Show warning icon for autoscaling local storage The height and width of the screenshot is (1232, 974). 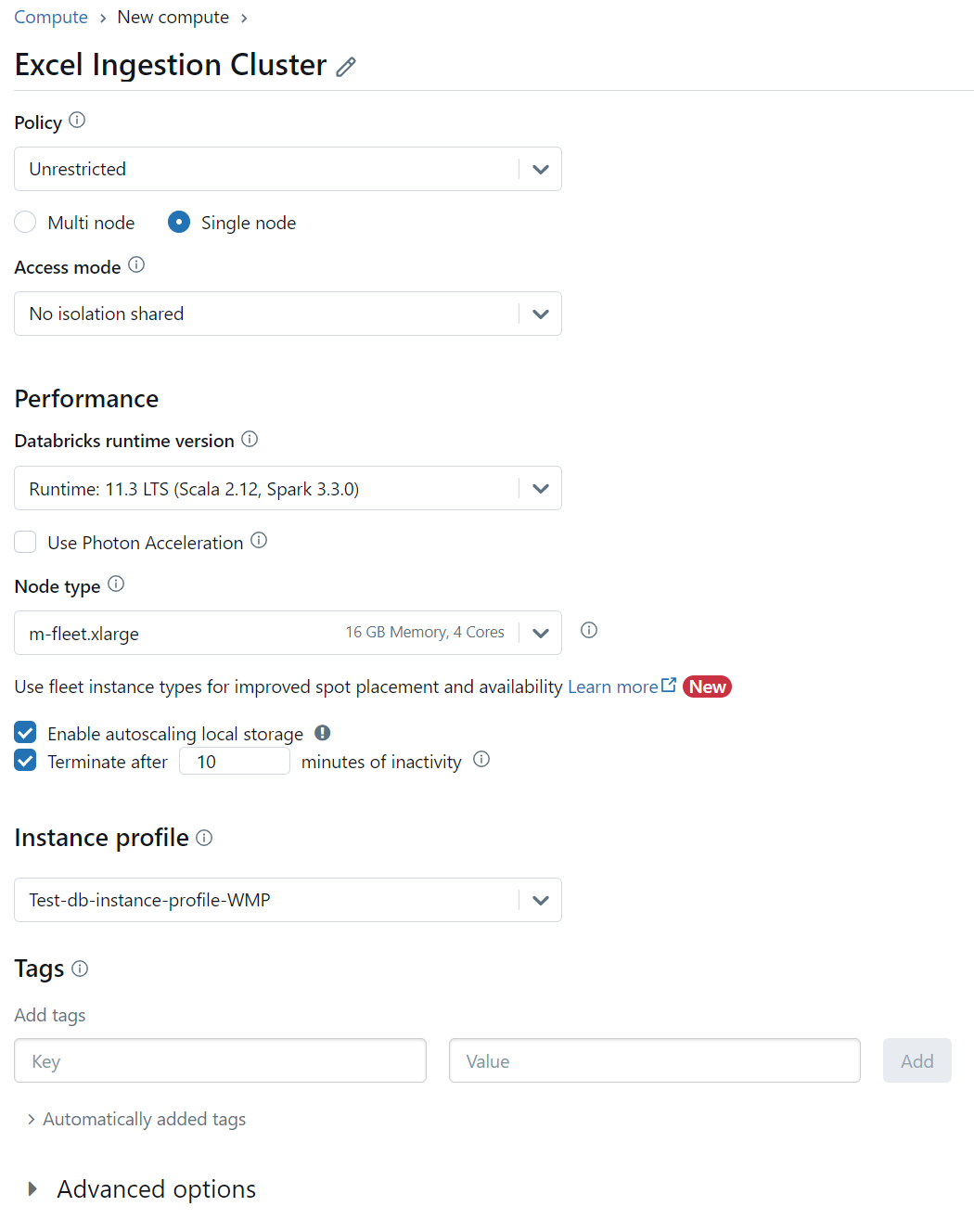click(322, 733)
